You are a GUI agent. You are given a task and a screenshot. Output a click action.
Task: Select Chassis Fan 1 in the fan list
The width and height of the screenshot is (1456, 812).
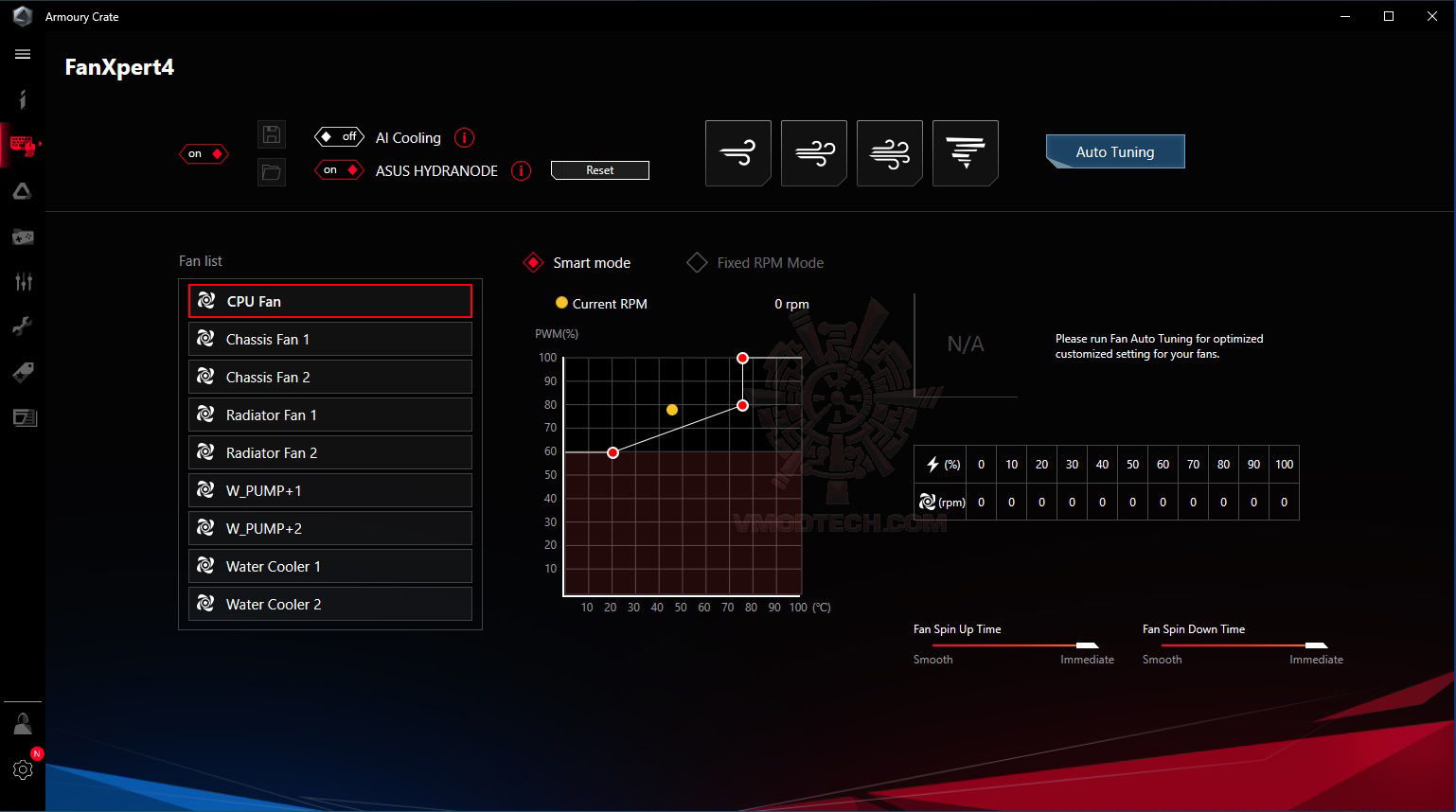pyautogui.click(x=330, y=339)
